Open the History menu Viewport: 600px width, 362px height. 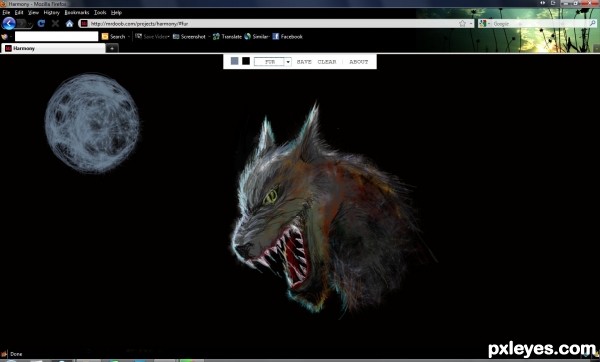[52, 13]
